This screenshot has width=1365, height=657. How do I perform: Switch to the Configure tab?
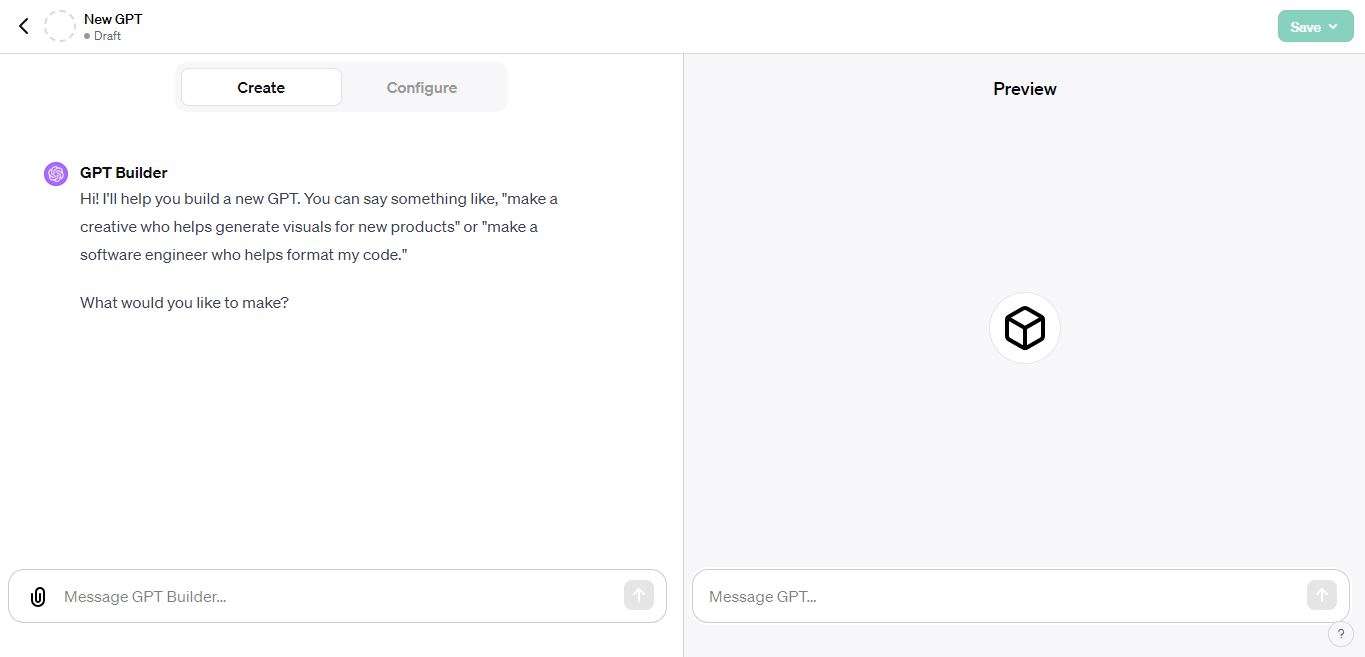(421, 87)
